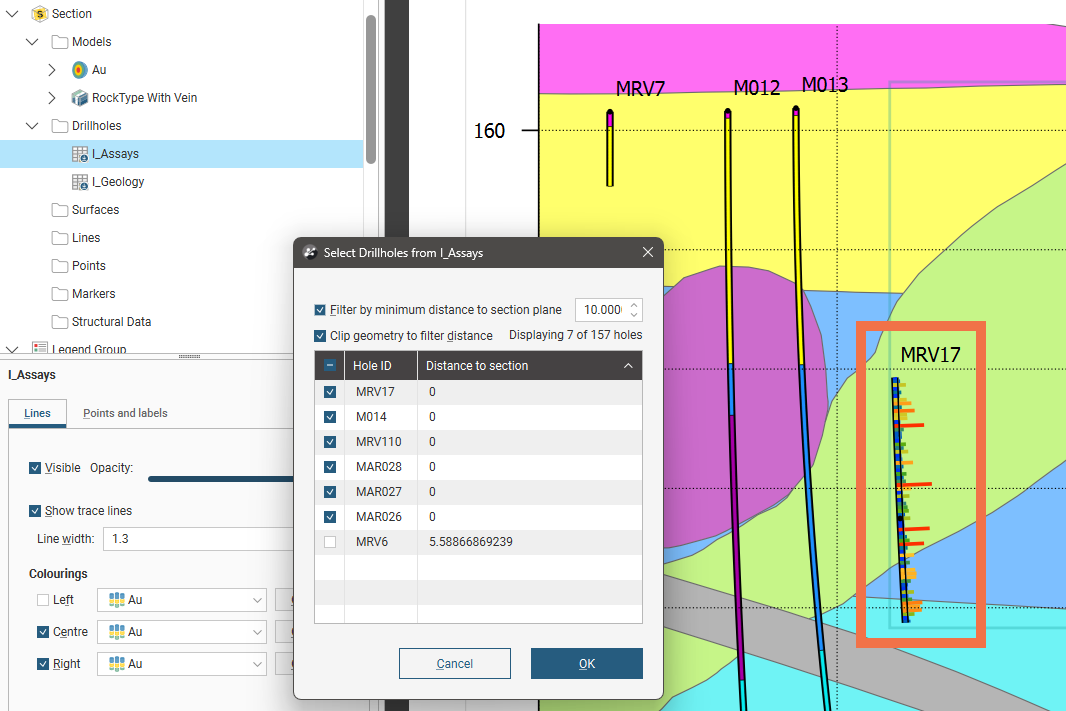Select the I_Assays table icon
This screenshot has width=1066, height=711.
[80, 154]
